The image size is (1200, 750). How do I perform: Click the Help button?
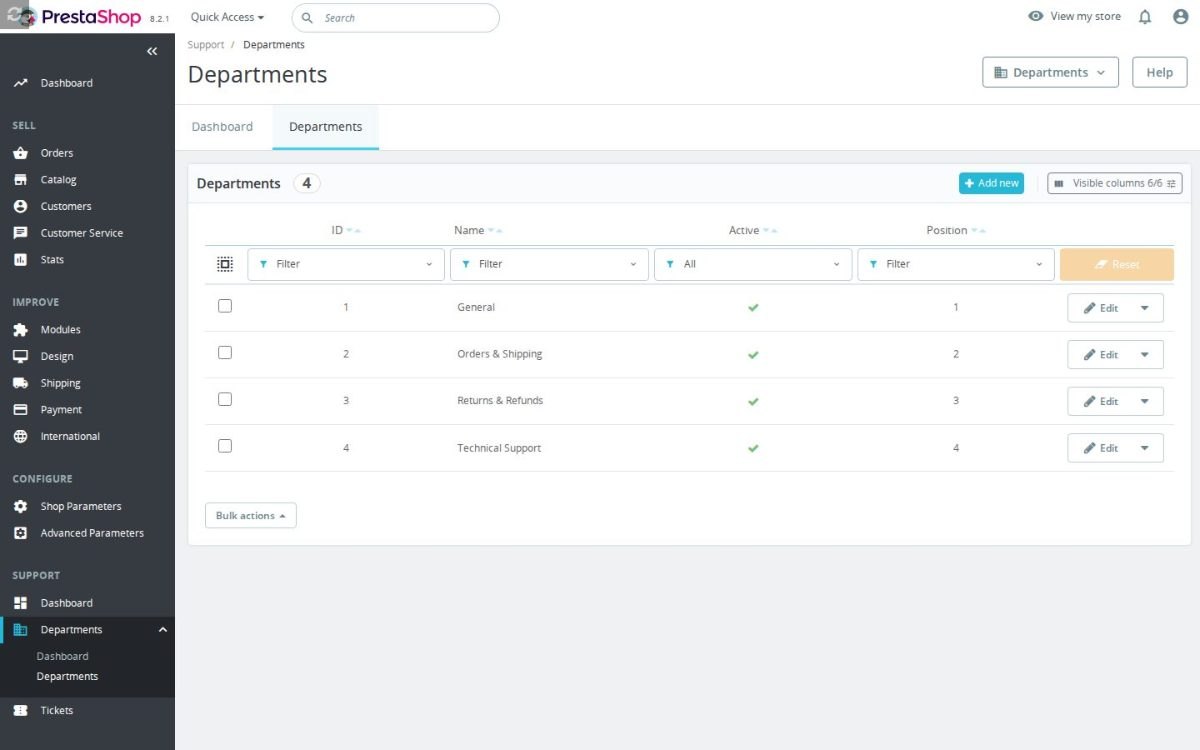[x=1159, y=72]
